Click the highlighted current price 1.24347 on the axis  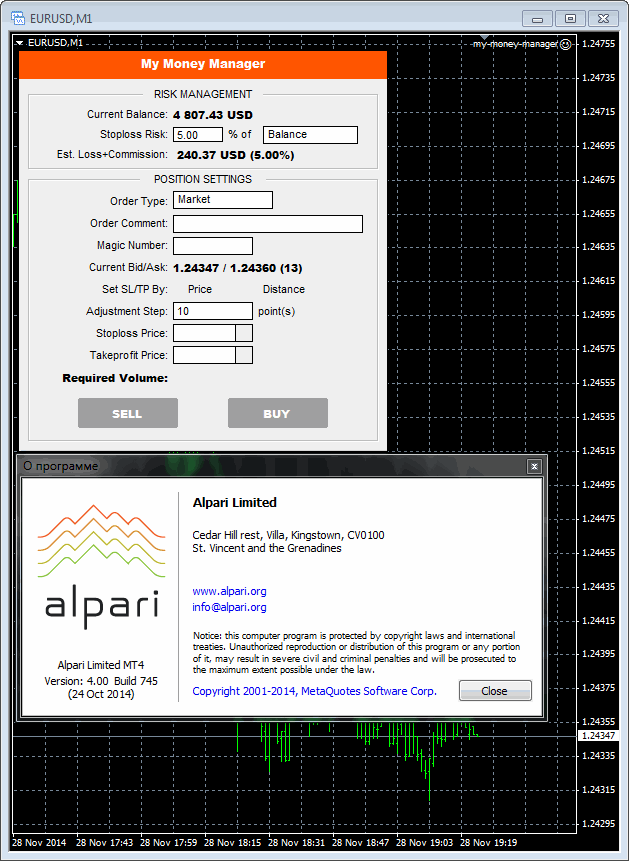599,736
